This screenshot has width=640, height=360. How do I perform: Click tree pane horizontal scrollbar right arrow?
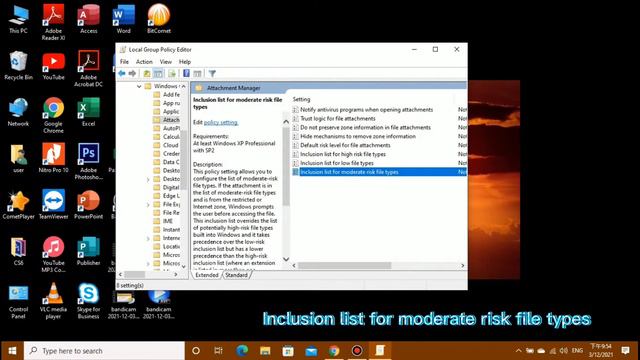[x=176, y=275]
